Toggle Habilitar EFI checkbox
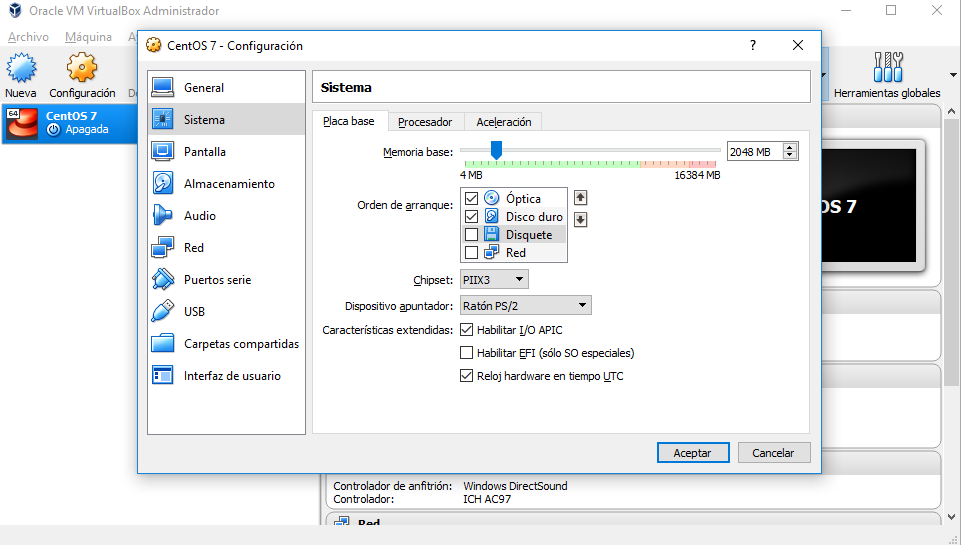Screen dimensions: 961x545 point(466,353)
